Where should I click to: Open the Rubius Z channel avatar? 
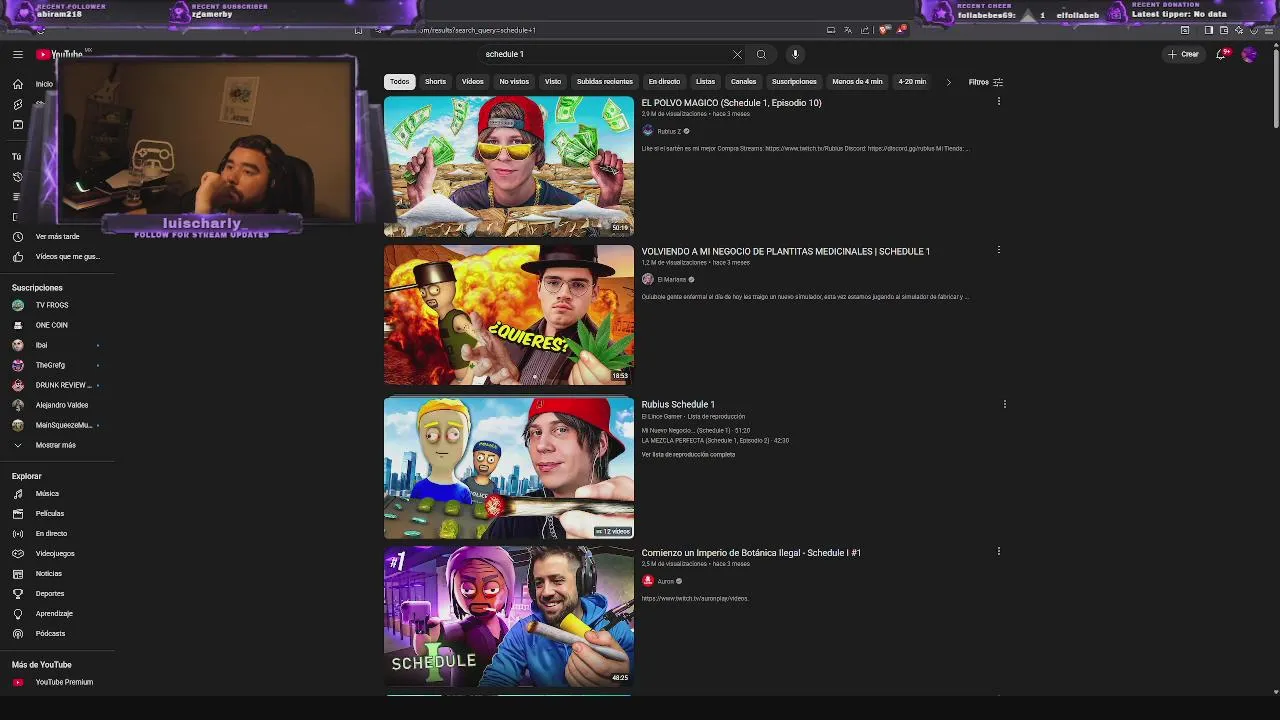[x=647, y=131]
